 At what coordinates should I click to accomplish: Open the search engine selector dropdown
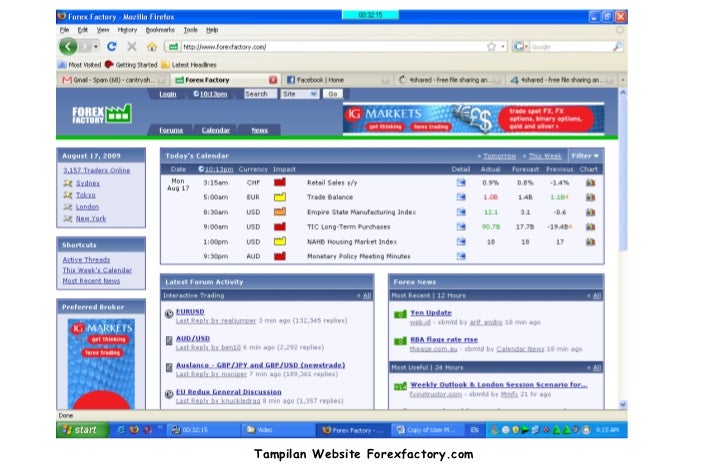(x=520, y=47)
